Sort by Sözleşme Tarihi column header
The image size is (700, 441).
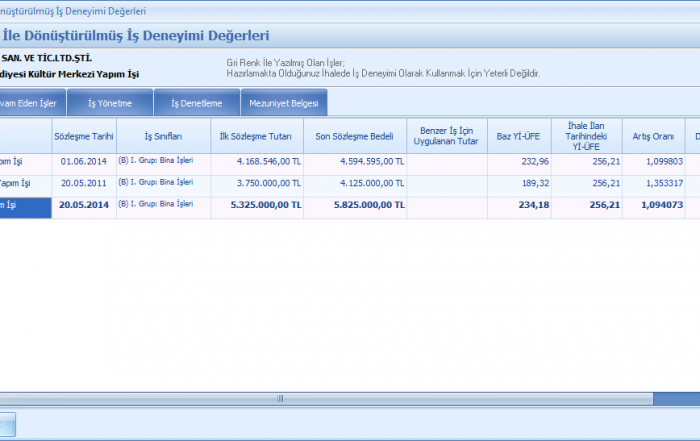(84, 135)
